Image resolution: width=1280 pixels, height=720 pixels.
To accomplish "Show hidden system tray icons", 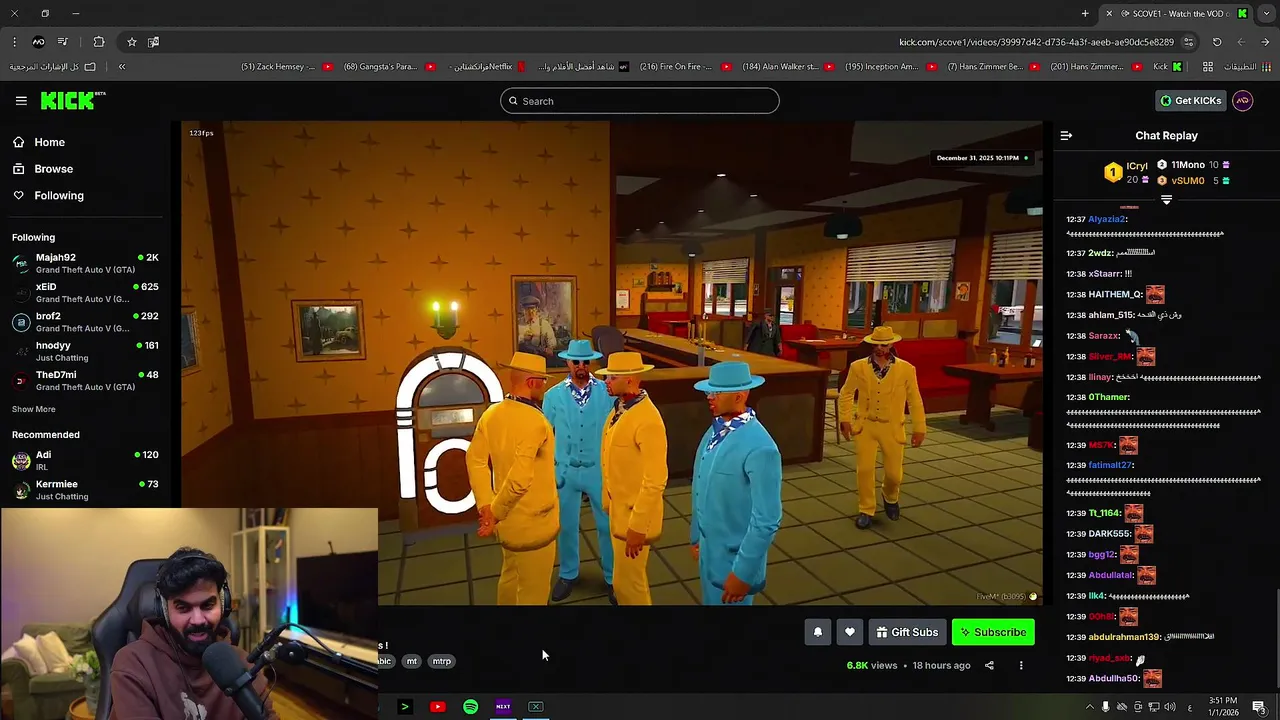I will [x=1090, y=707].
